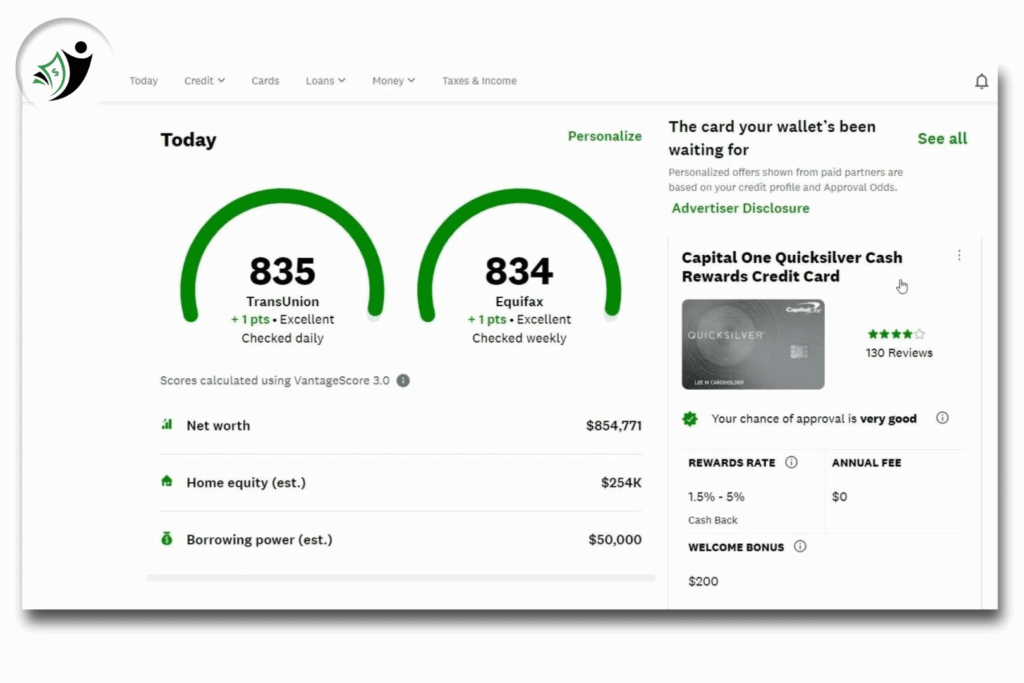The image size is (1024, 683).
Task: Open the Borrowing power (est.) row
Action: click(x=401, y=539)
